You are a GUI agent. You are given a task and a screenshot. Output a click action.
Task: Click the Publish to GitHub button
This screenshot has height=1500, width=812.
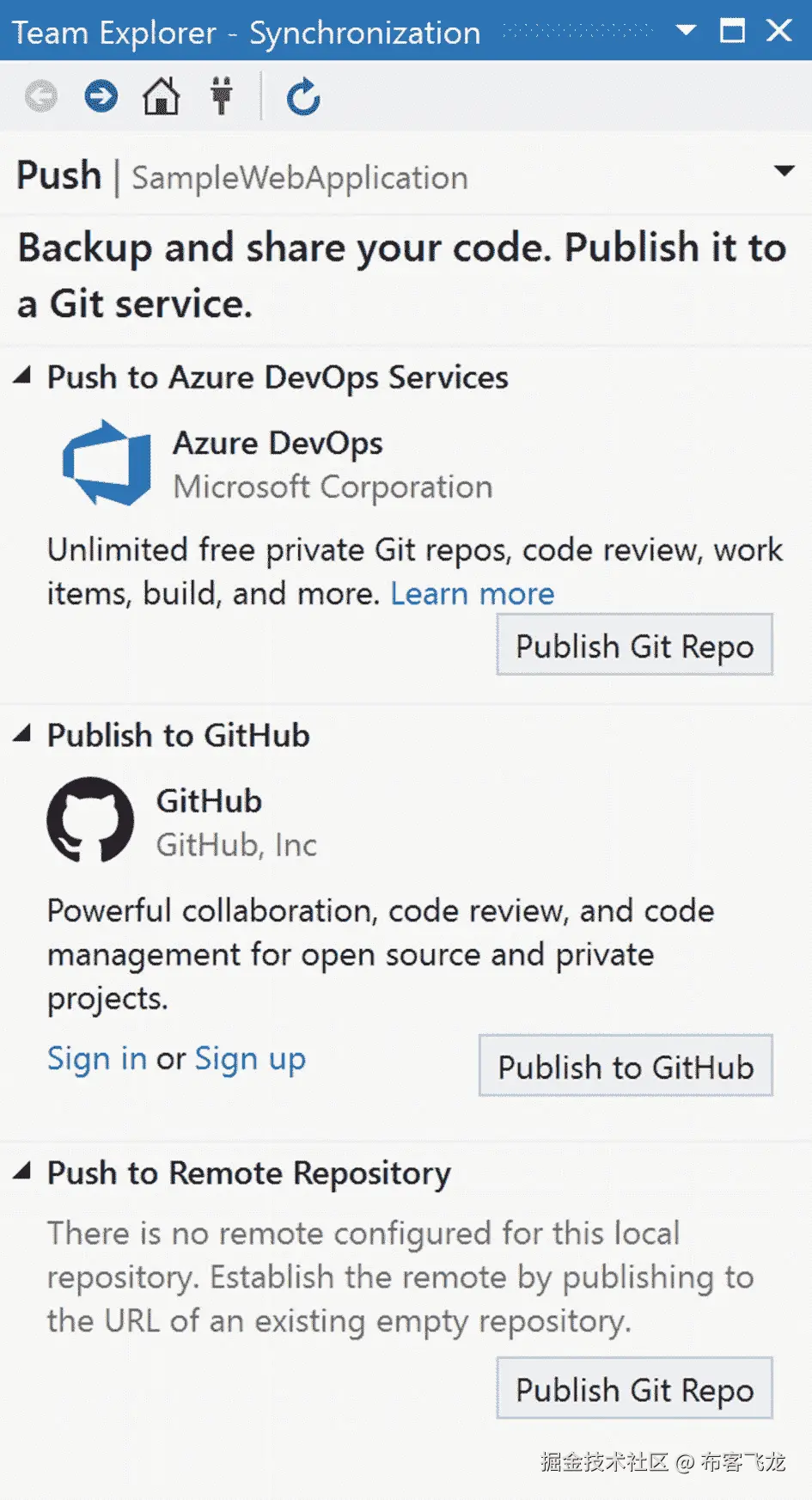click(x=626, y=1067)
